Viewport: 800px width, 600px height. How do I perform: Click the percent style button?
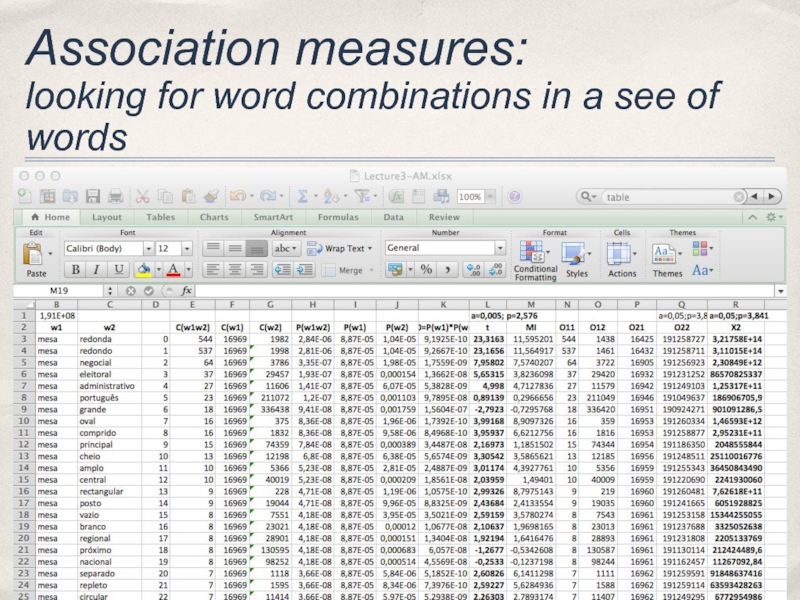[425, 269]
